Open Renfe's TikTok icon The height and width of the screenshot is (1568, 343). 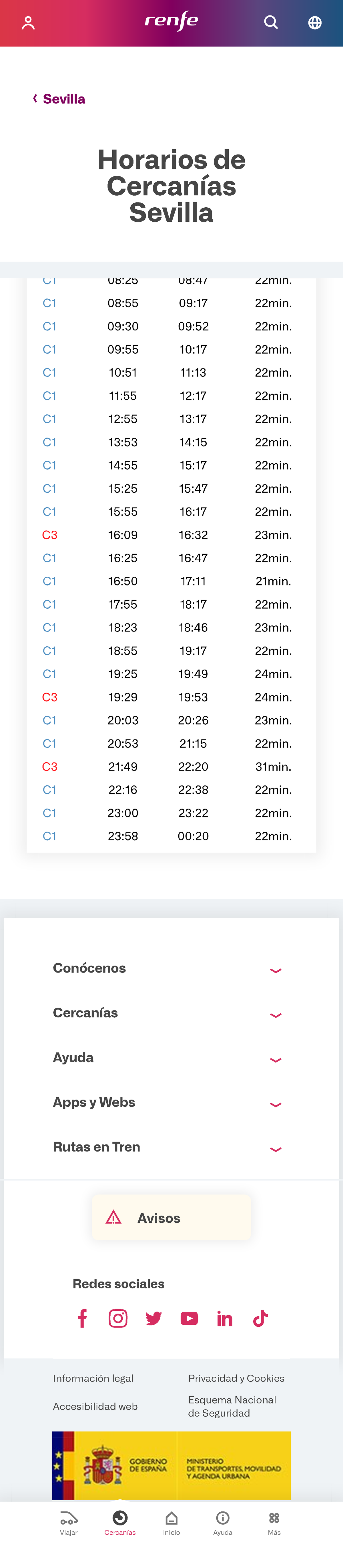coord(260,1318)
